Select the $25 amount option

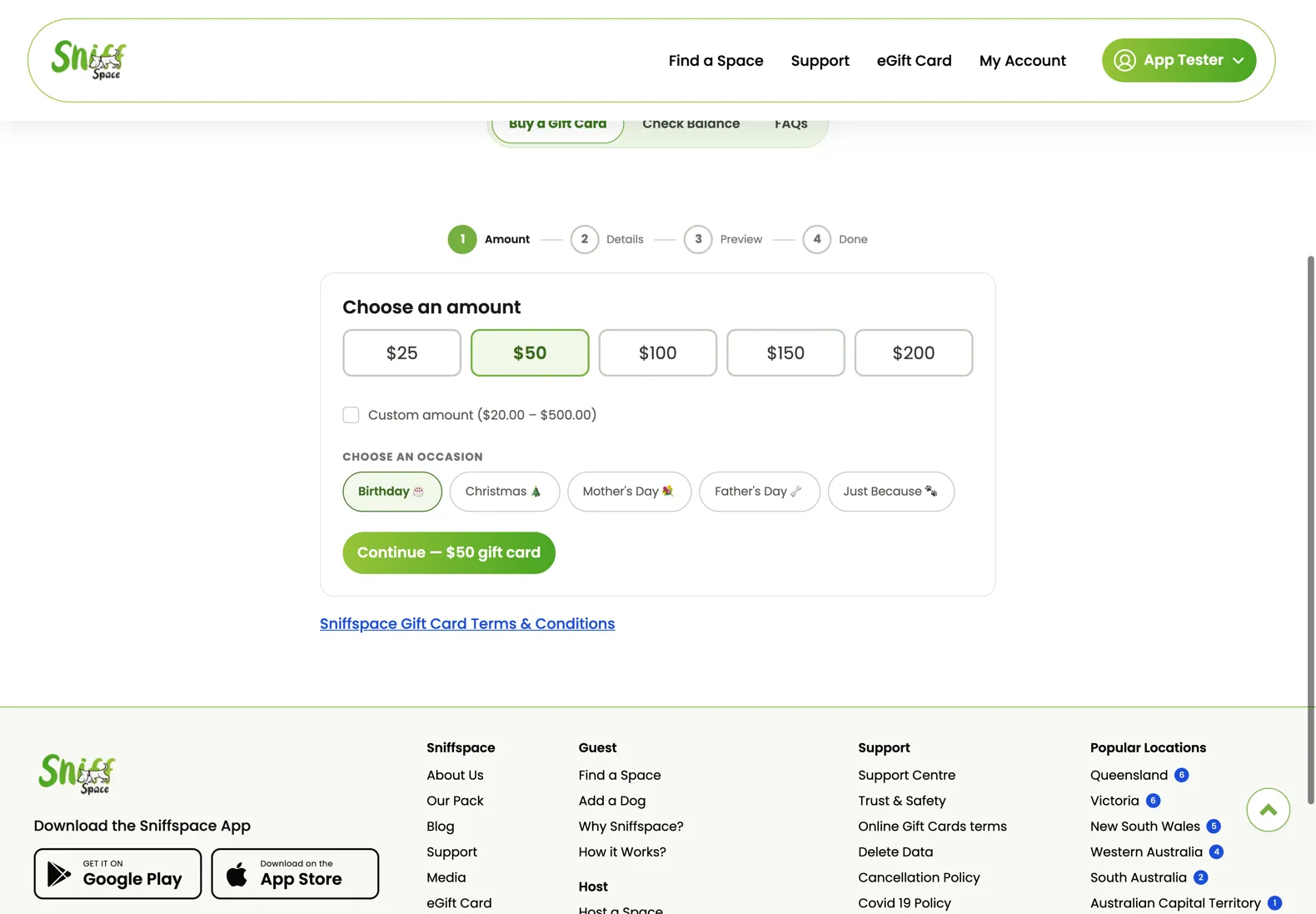pos(401,352)
